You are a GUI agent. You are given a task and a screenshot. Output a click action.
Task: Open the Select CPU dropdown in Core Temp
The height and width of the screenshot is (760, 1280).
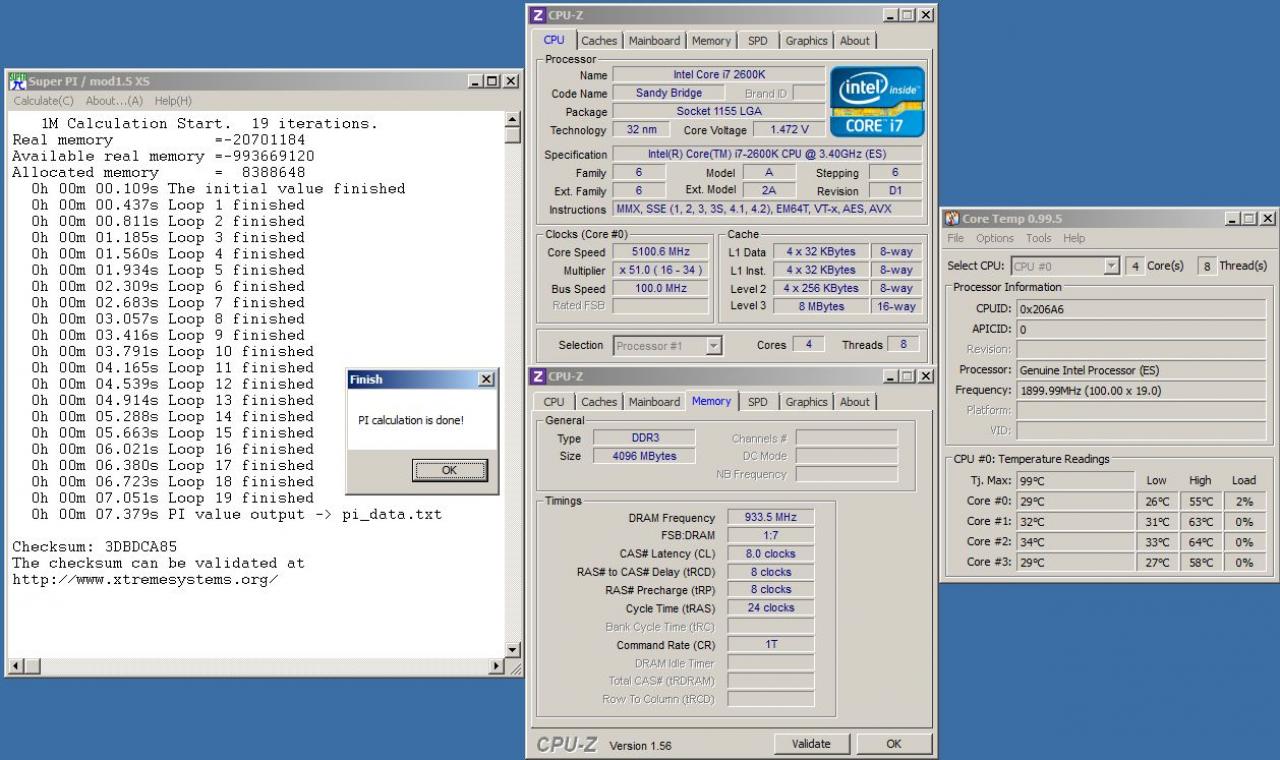1111,266
